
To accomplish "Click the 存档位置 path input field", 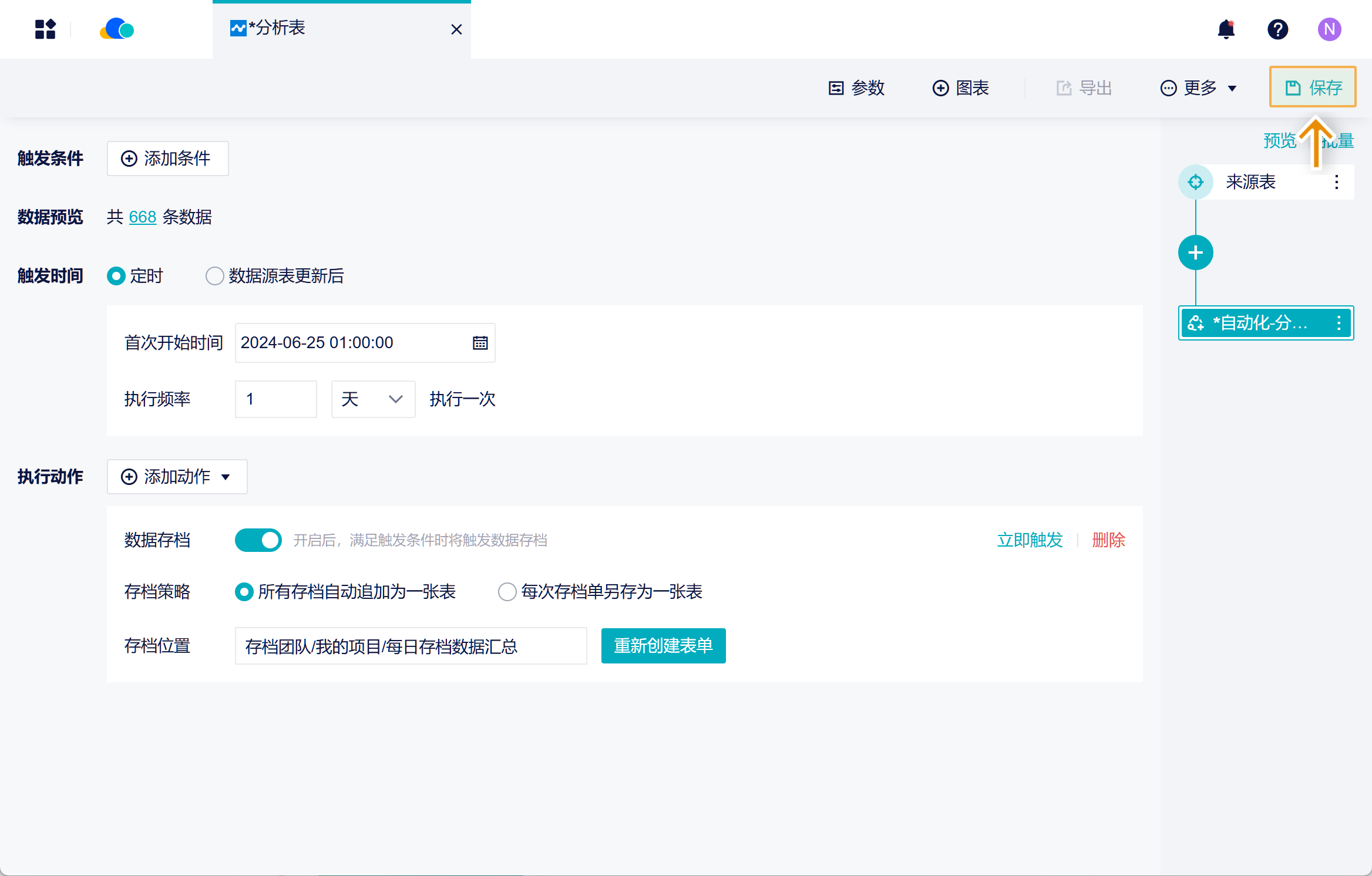I will tap(411, 646).
